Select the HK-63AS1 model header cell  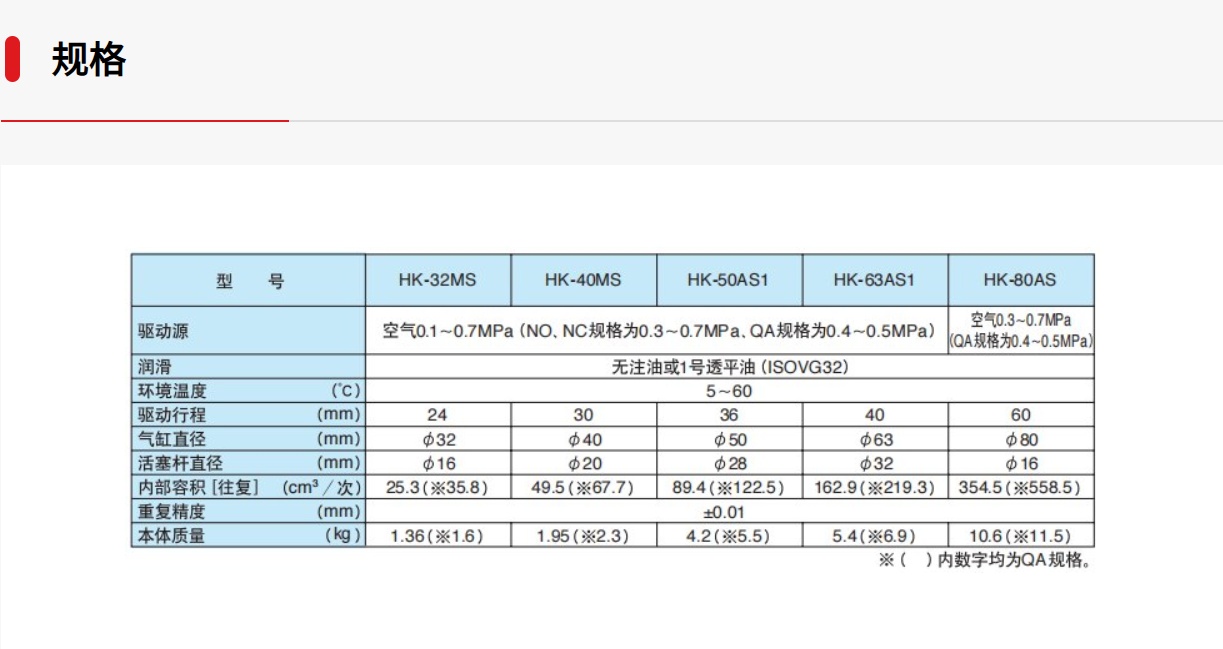click(x=872, y=280)
